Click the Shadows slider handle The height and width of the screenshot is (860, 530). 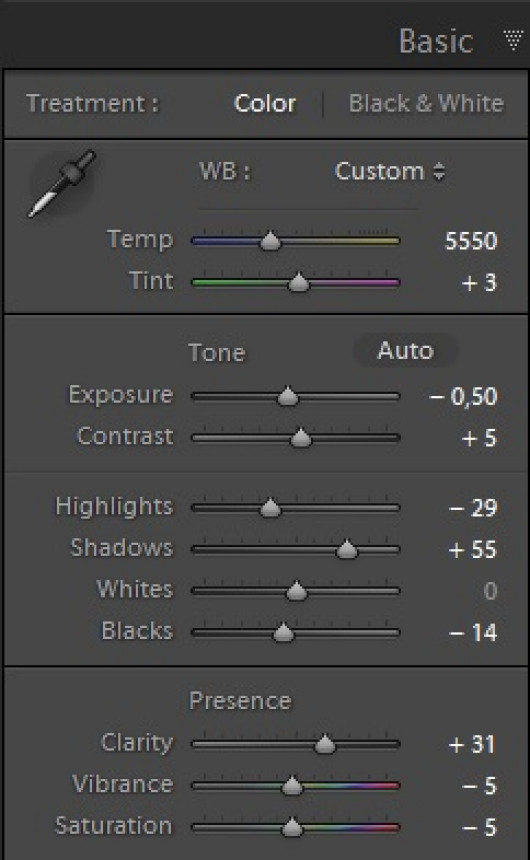346,549
